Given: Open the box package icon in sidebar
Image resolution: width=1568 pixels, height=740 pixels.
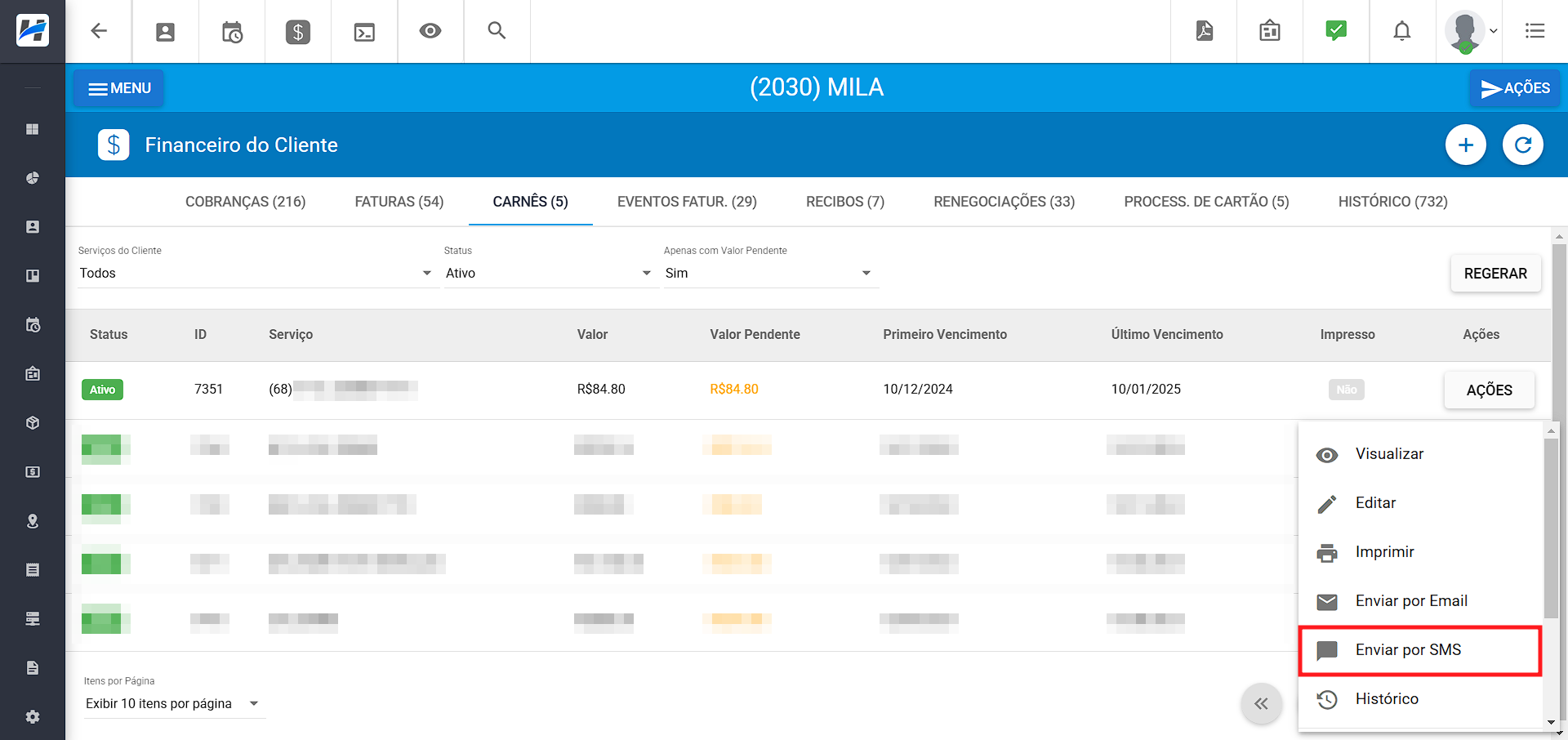Looking at the screenshot, I should [x=33, y=423].
